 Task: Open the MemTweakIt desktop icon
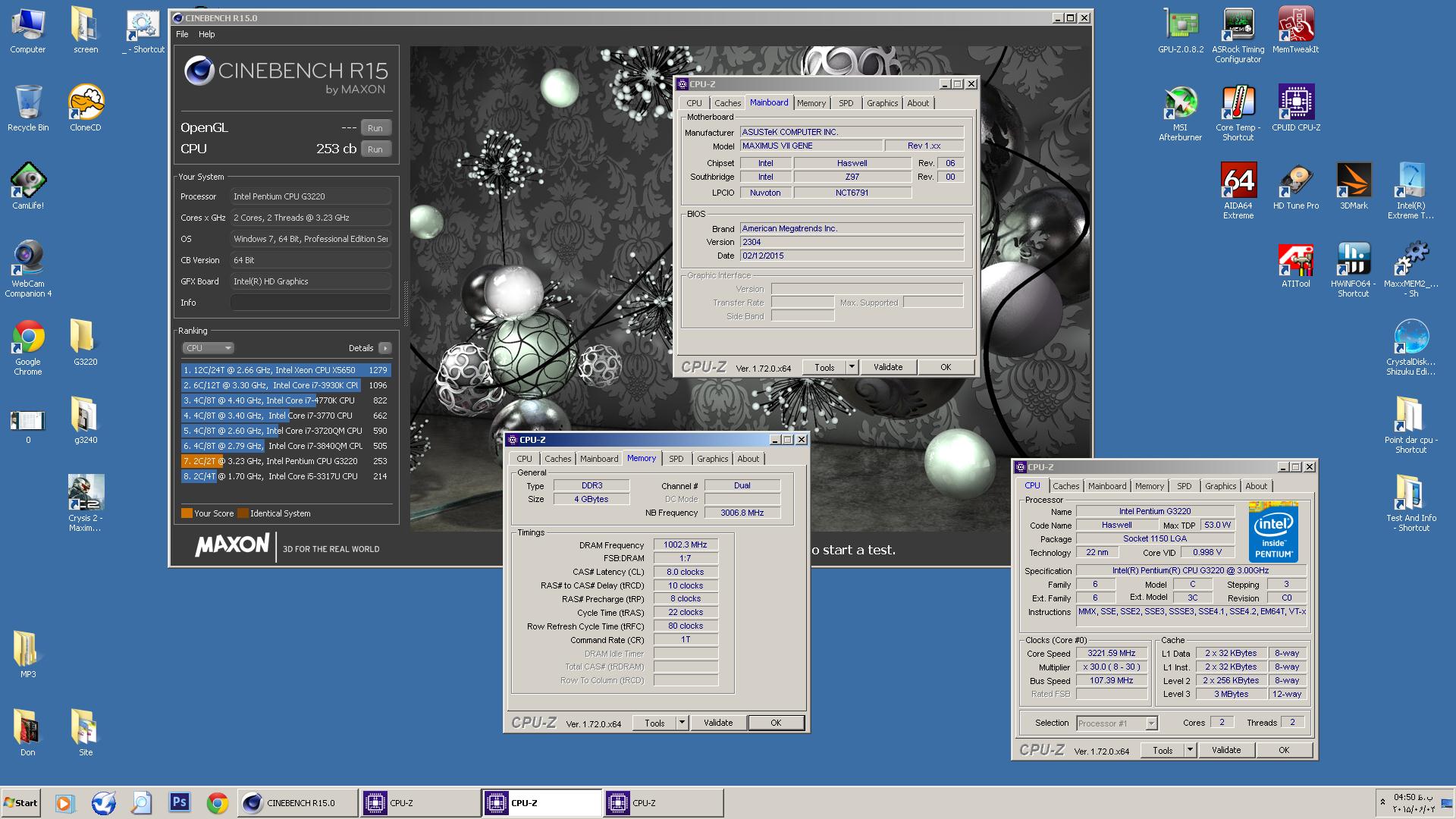click(x=1295, y=30)
